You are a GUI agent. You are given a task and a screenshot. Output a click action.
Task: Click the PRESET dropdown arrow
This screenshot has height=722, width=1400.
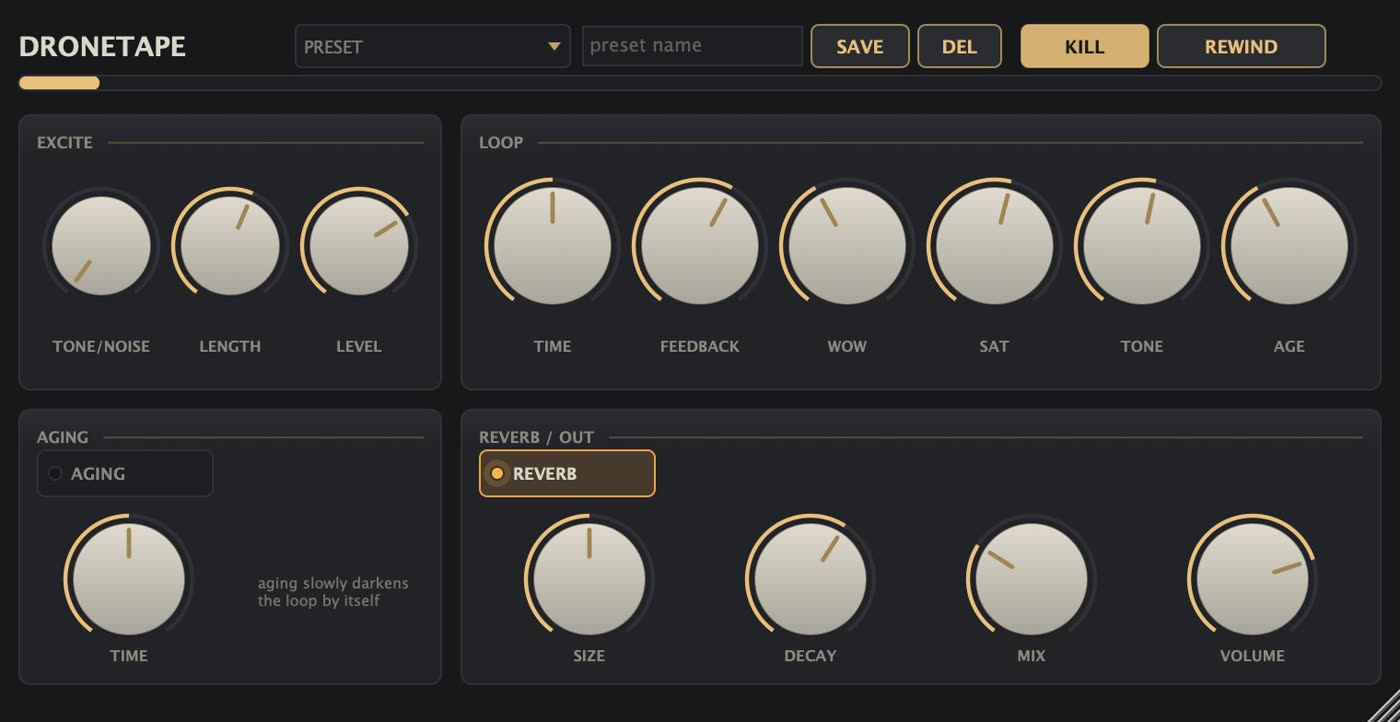(554, 46)
